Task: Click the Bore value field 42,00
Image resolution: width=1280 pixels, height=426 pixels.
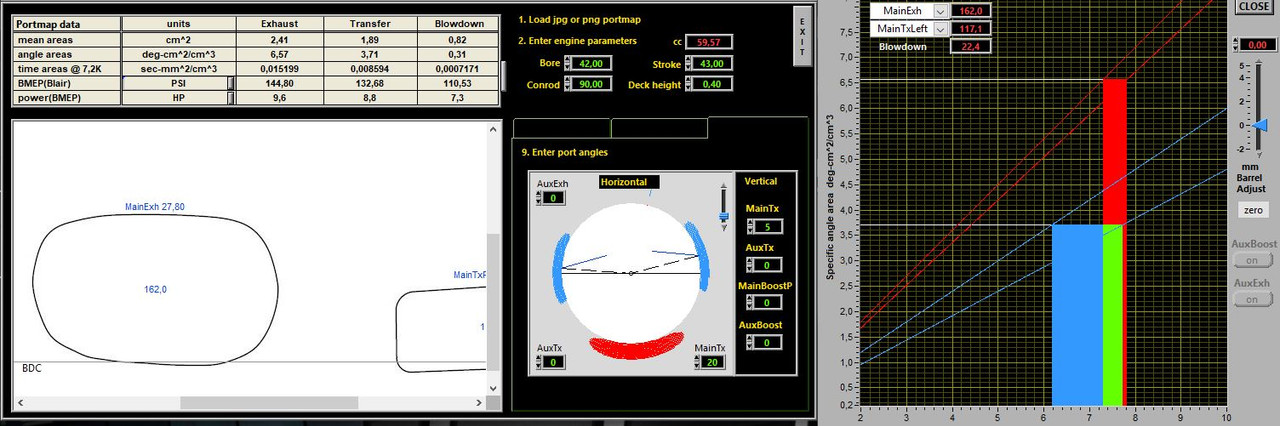Action: point(591,62)
